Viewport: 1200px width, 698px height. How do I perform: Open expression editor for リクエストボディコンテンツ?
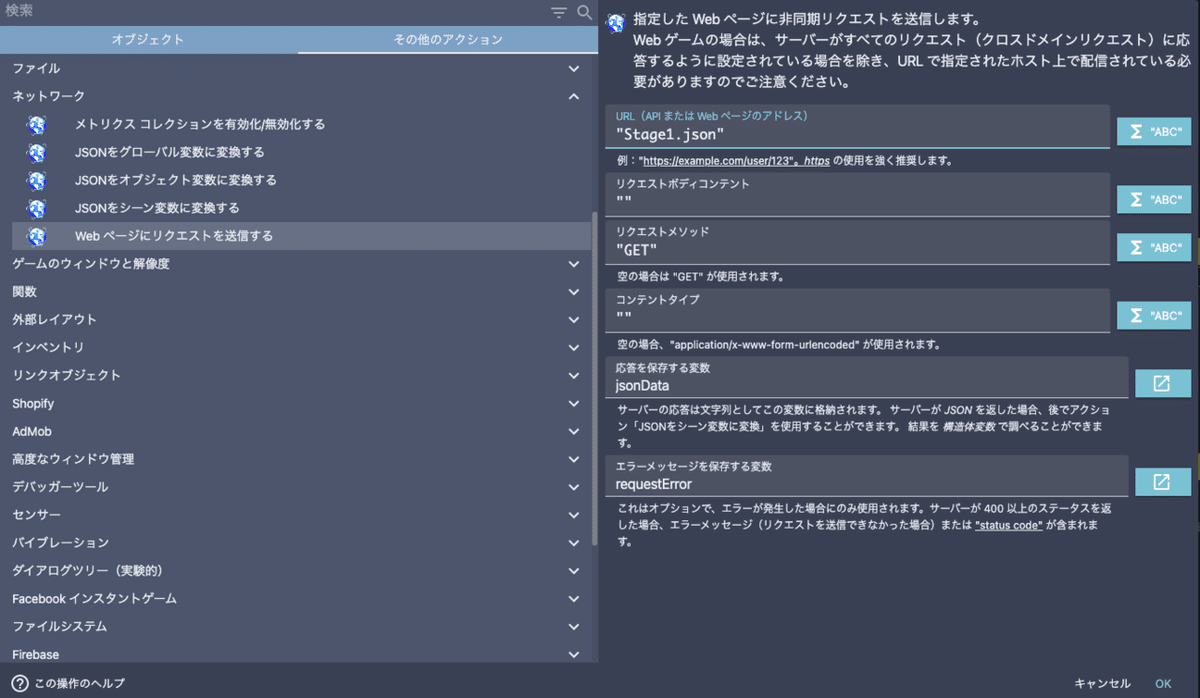(1154, 199)
